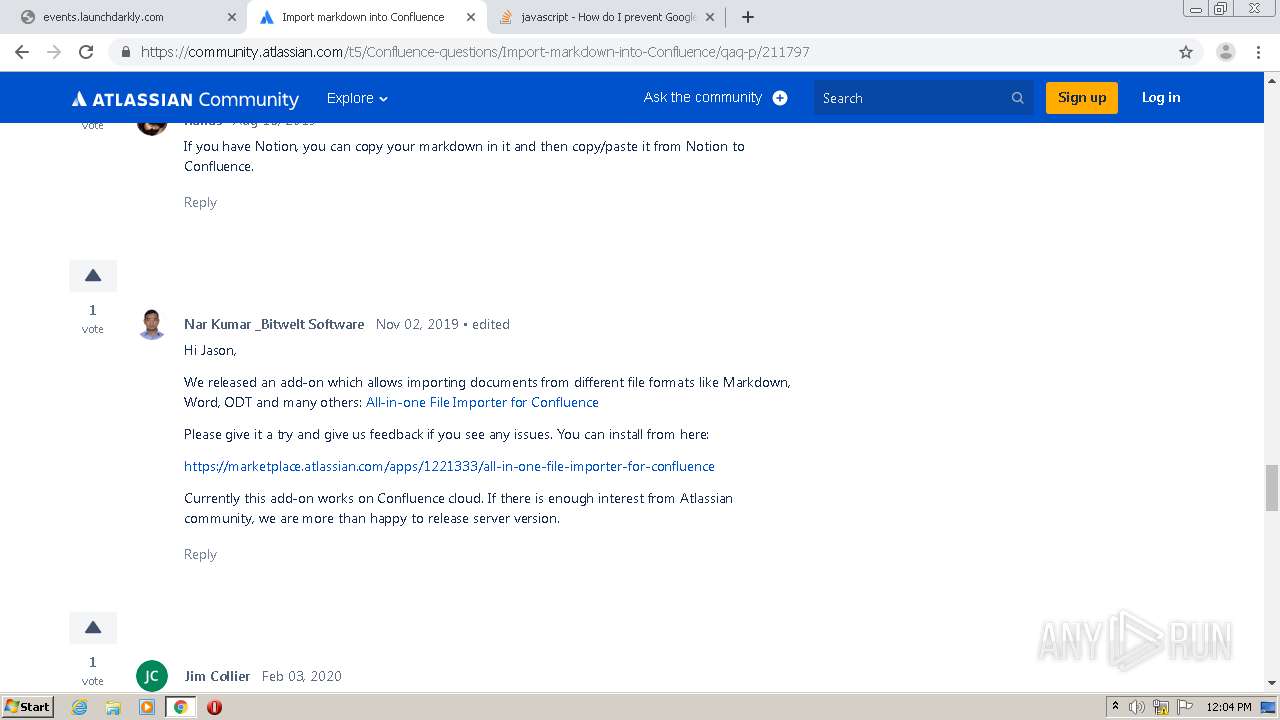Open Atlassian Community home logo

pos(185,99)
